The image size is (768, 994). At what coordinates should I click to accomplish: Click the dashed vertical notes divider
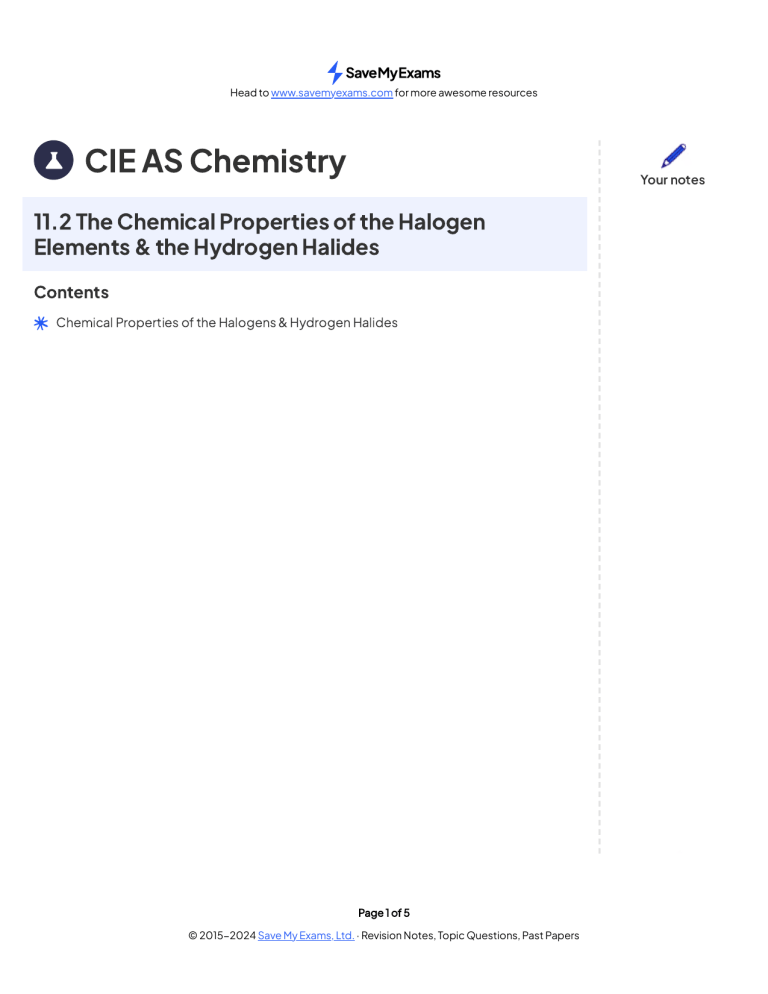click(599, 497)
